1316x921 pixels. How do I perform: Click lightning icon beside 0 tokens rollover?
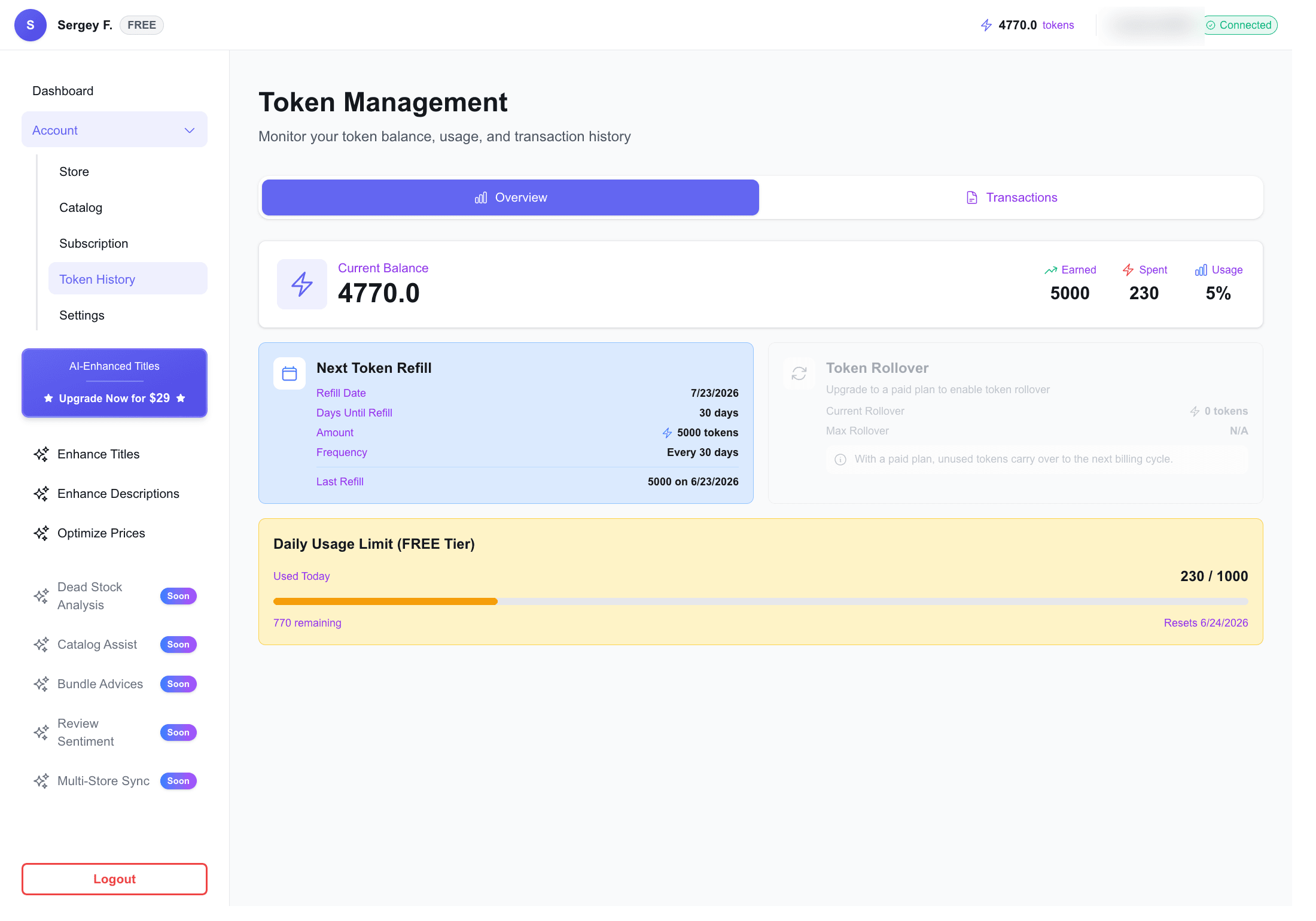click(1195, 411)
